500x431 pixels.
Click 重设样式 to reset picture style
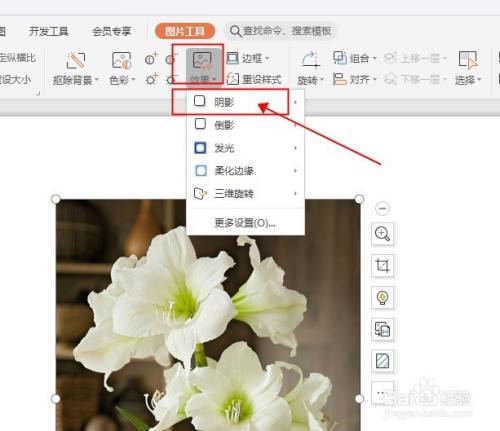[254, 80]
